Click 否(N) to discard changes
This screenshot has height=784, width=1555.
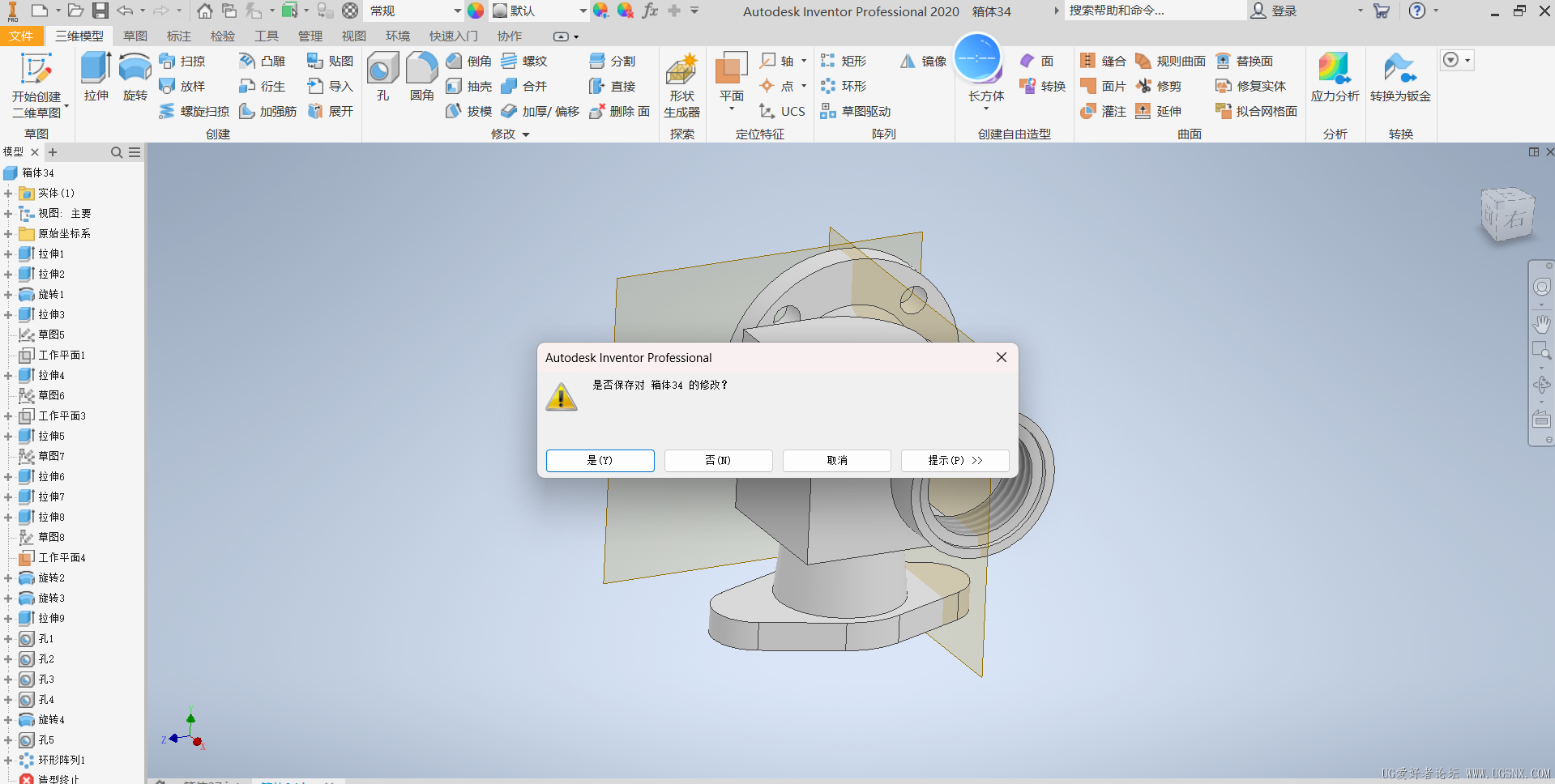coord(718,460)
